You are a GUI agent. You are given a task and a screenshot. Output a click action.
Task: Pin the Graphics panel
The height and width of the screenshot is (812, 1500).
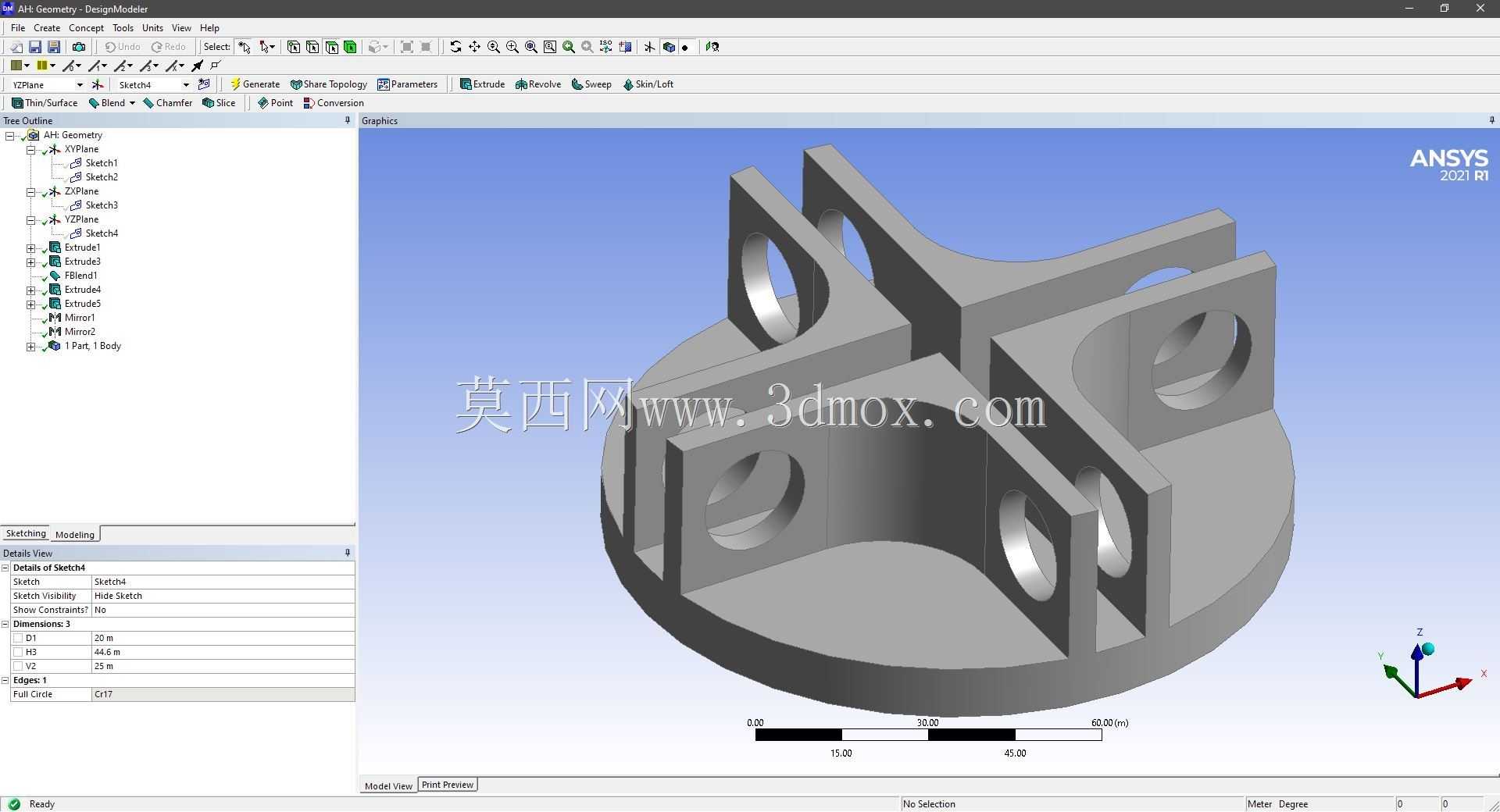[x=1491, y=120]
